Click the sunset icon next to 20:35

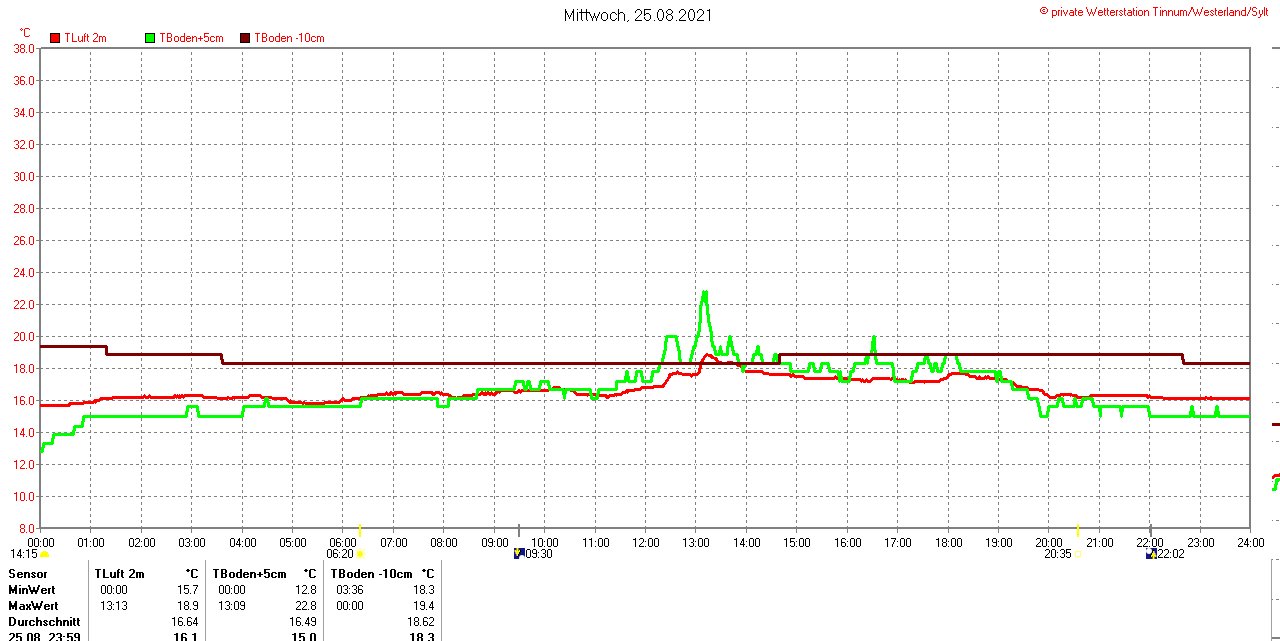[1078, 554]
